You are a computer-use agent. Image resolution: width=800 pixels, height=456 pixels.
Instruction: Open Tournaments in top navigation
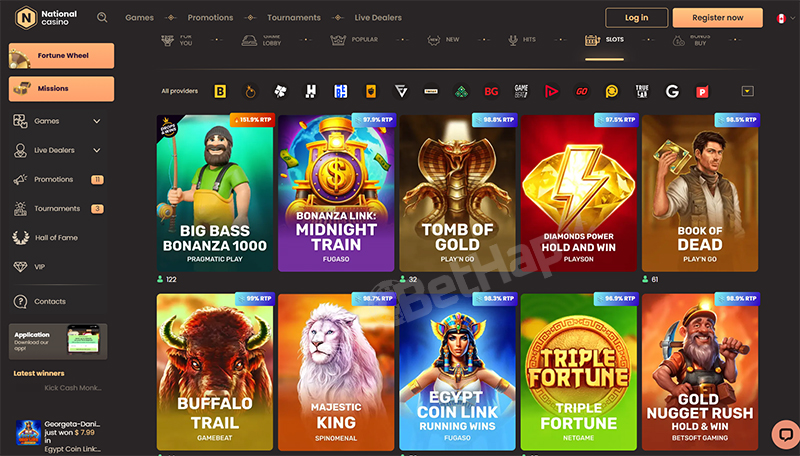tap(294, 18)
